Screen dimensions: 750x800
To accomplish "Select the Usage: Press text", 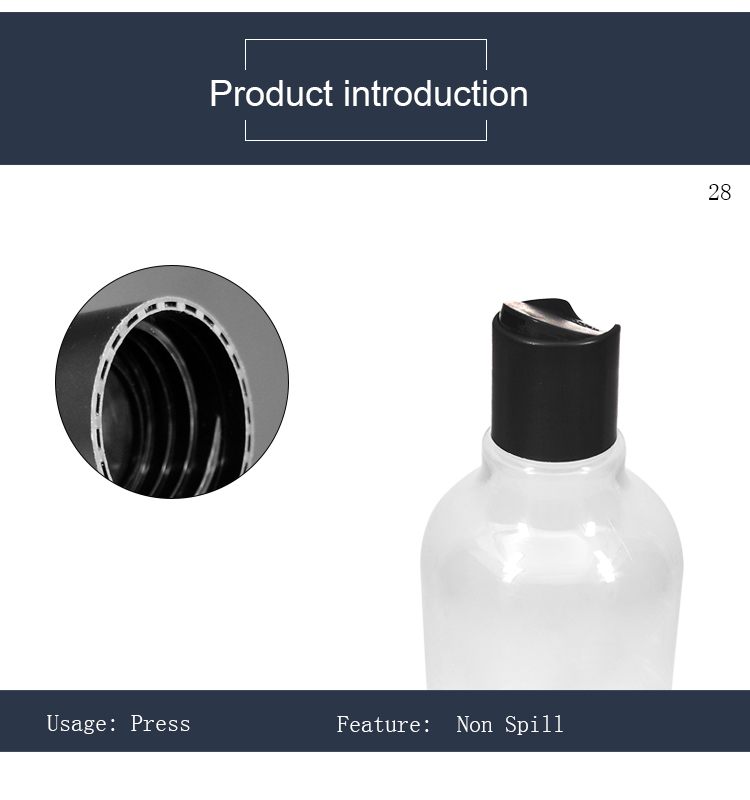I will (x=118, y=723).
